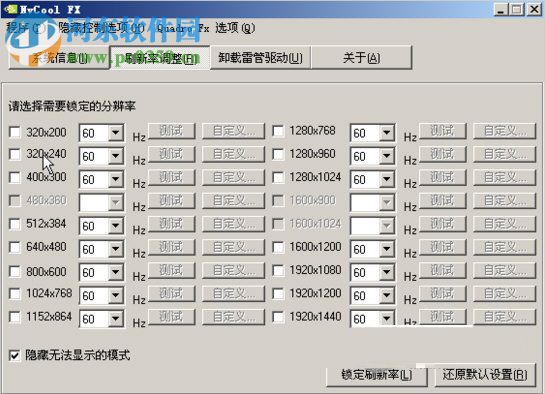545x394 pixels.
Task: Click the NvCool FX title bar icon
Action: coord(10,8)
